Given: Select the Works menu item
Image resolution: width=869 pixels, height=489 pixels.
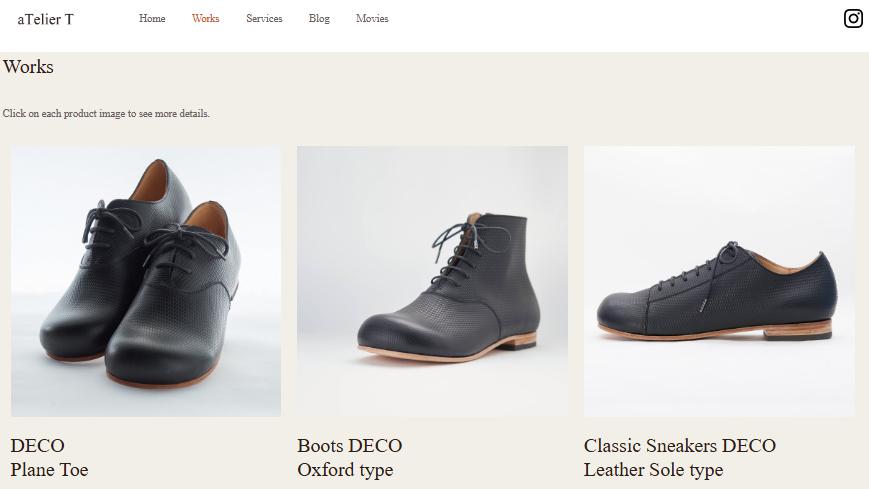Looking at the screenshot, I should click(x=206, y=18).
